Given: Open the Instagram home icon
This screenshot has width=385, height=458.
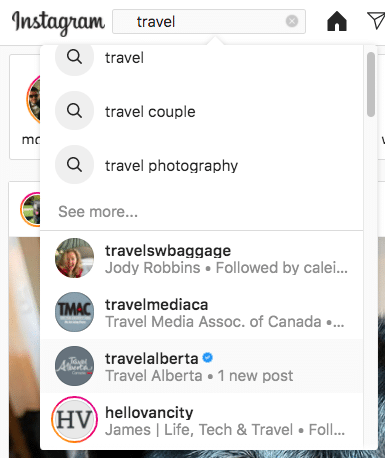Looking at the screenshot, I should pos(337,21).
